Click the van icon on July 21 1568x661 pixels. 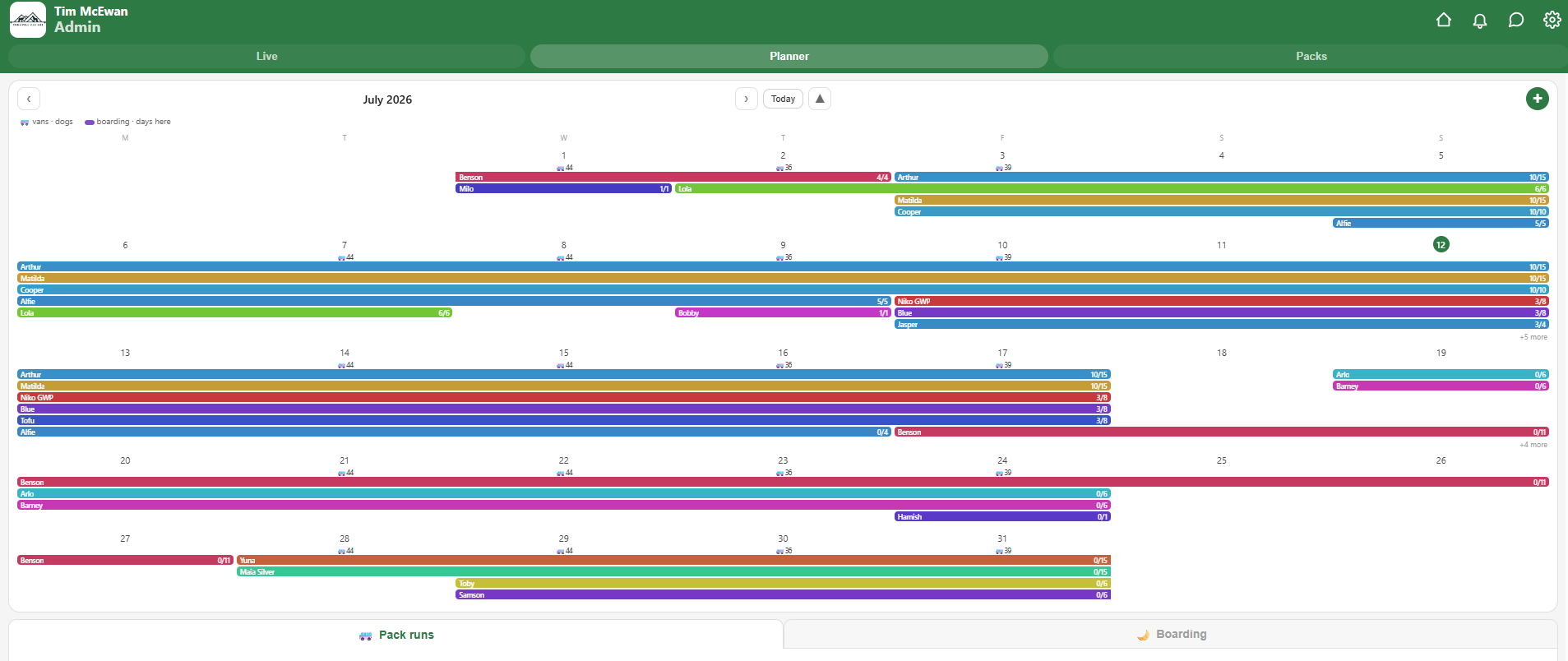[341, 473]
